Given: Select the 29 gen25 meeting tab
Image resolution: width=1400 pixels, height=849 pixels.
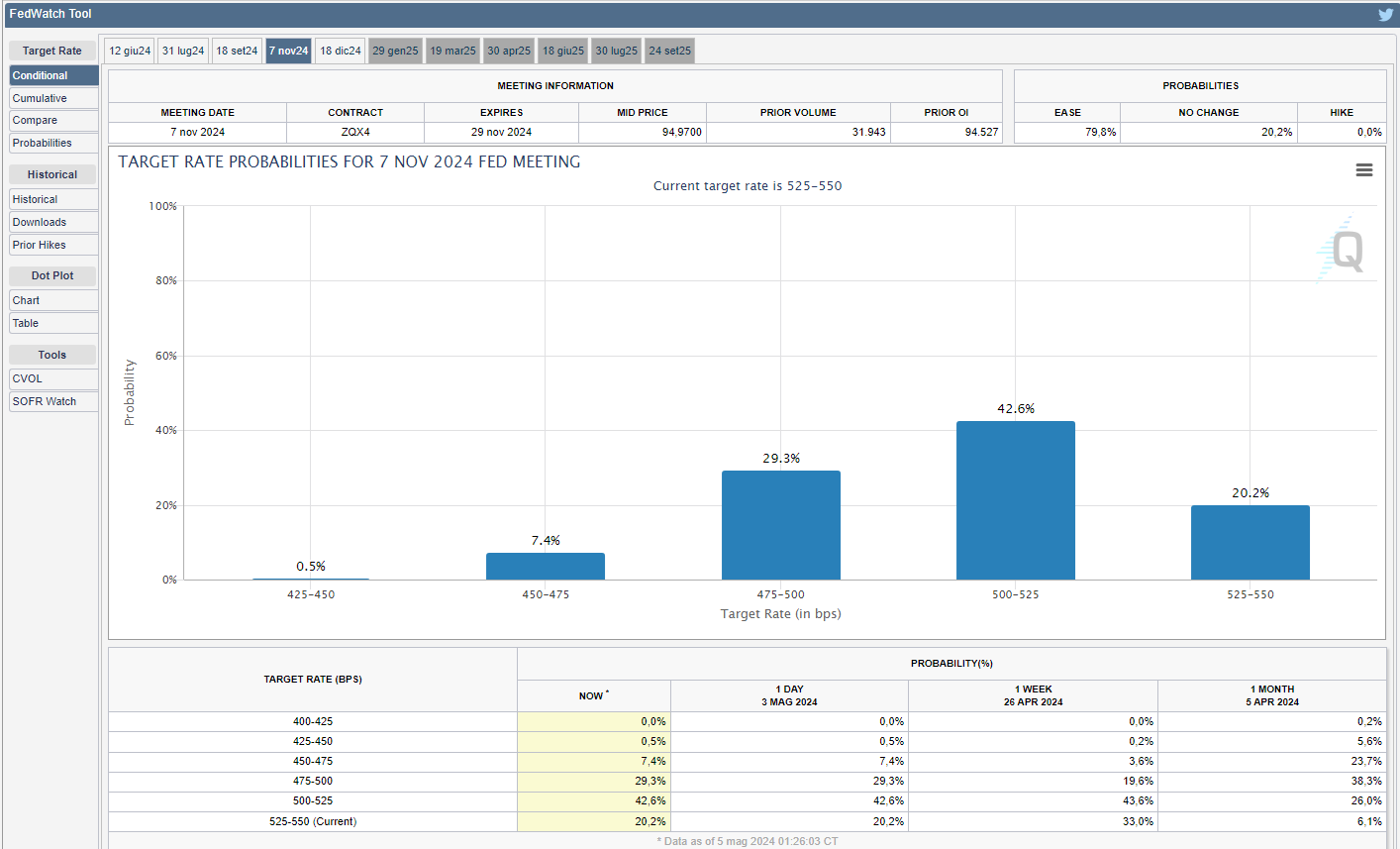Looking at the screenshot, I should (395, 51).
